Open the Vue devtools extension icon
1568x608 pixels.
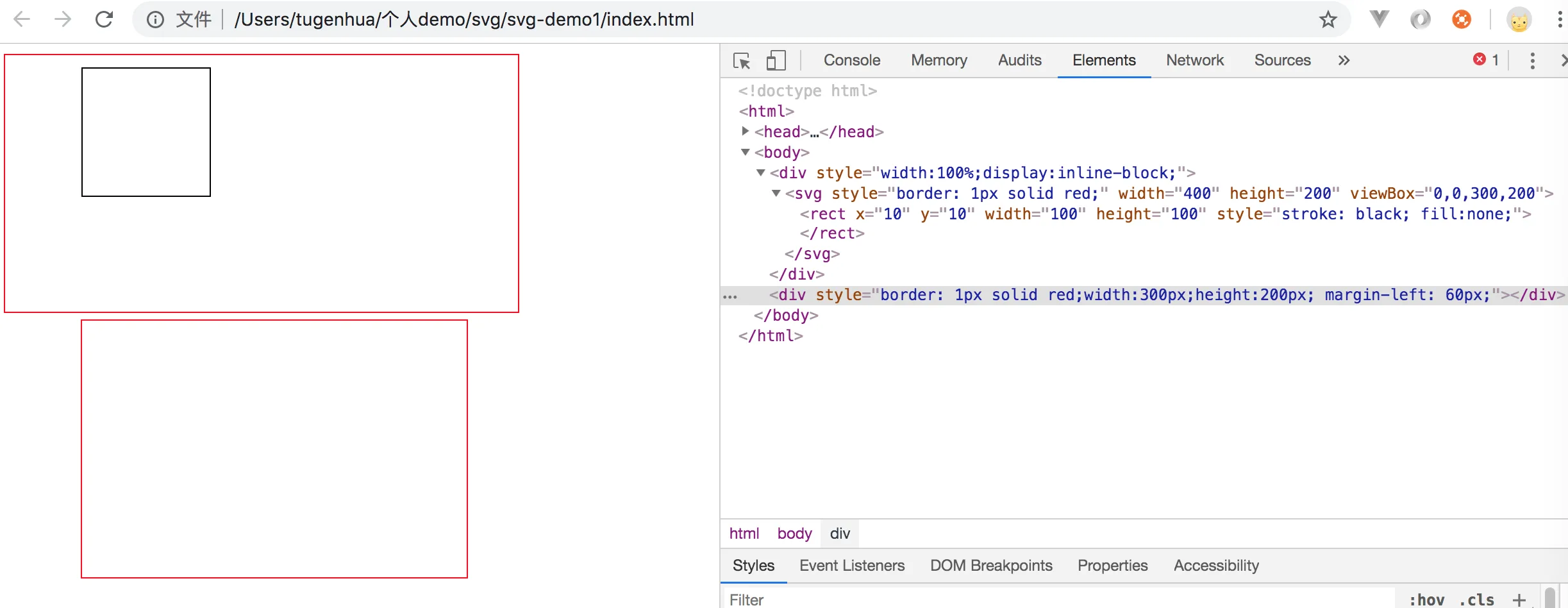tap(1379, 19)
